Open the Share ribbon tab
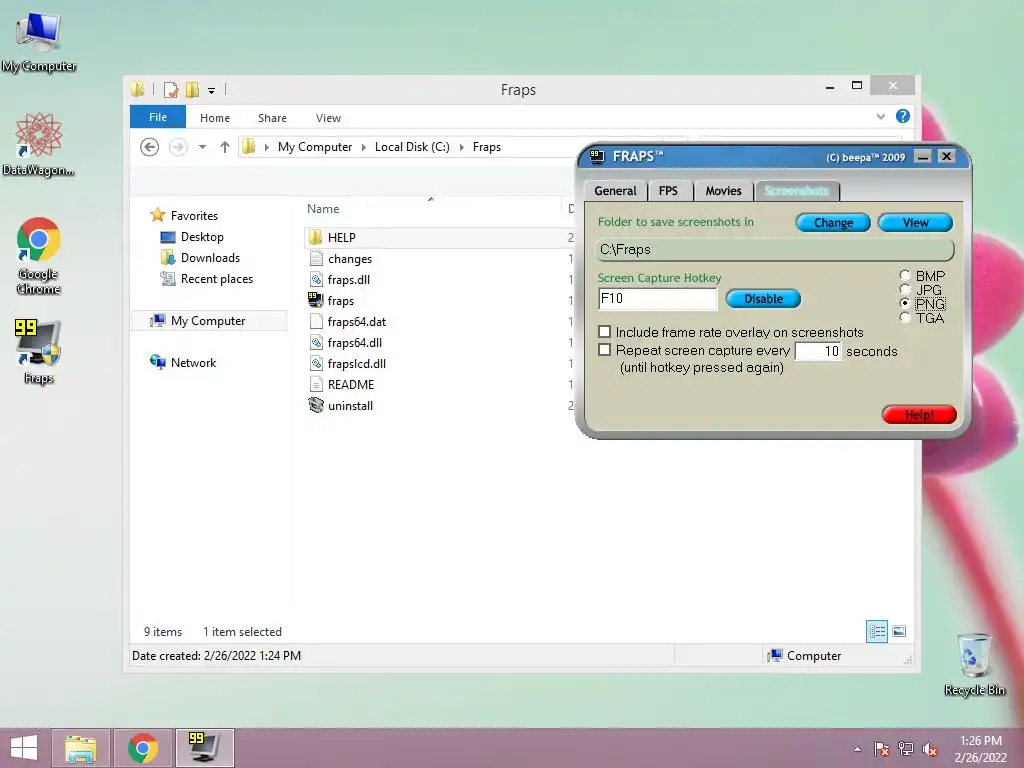Viewport: 1024px width, 768px height. click(272, 118)
